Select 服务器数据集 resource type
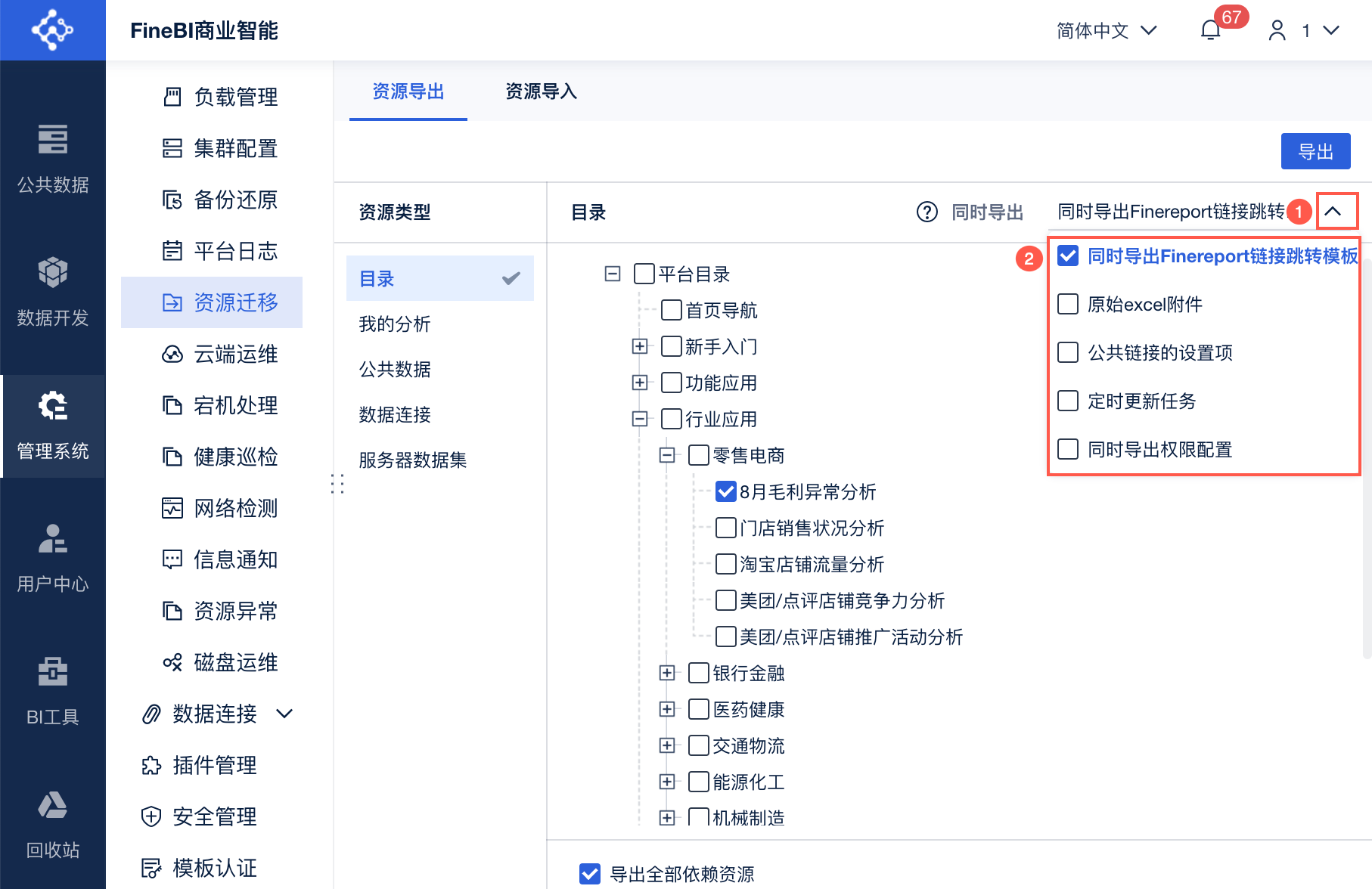1372x889 pixels. pos(440,460)
